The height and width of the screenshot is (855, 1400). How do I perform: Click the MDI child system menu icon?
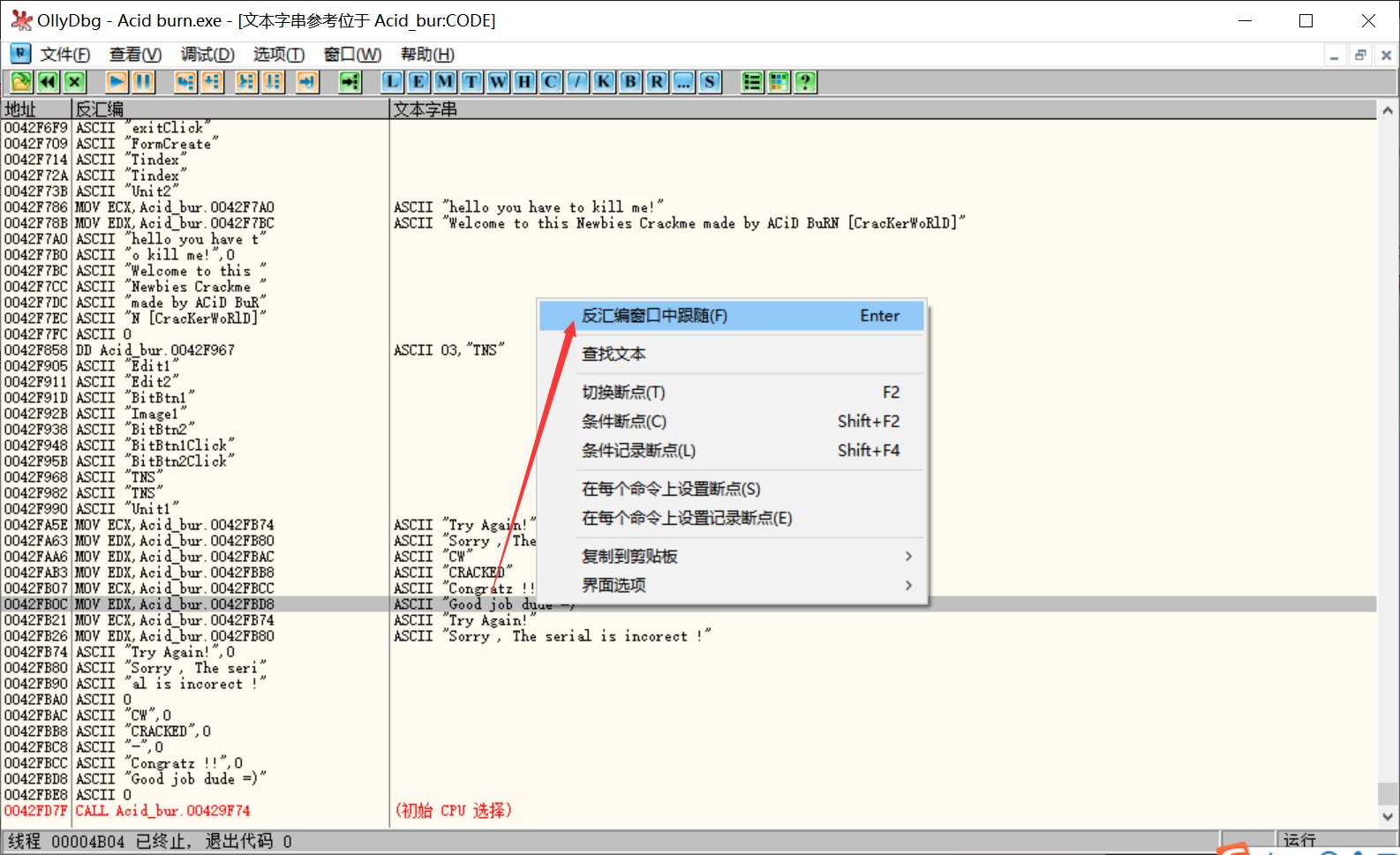(20, 54)
